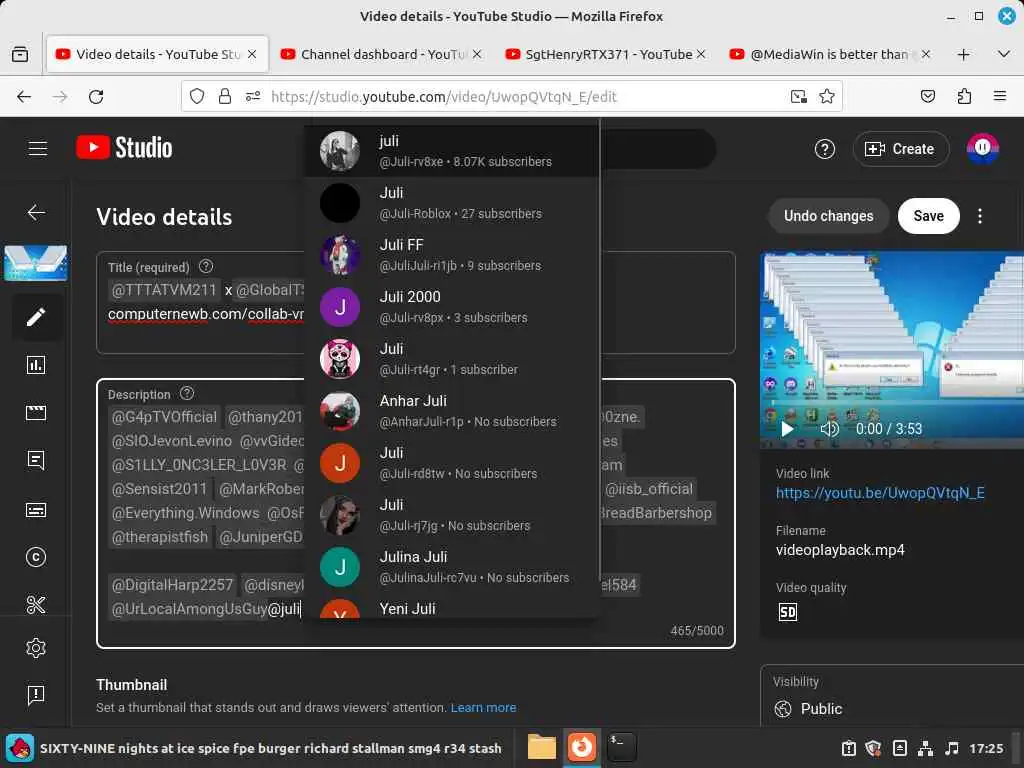This screenshot has width=1024, height=768.
Task: Click the Firefox taskbar icon
Action: 581,747
